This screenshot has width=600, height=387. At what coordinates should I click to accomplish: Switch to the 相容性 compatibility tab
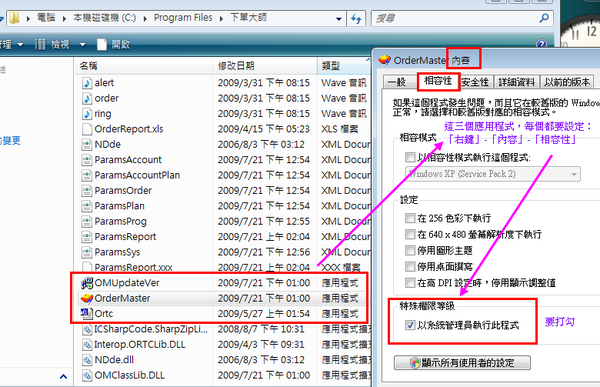tap(438, 81)
